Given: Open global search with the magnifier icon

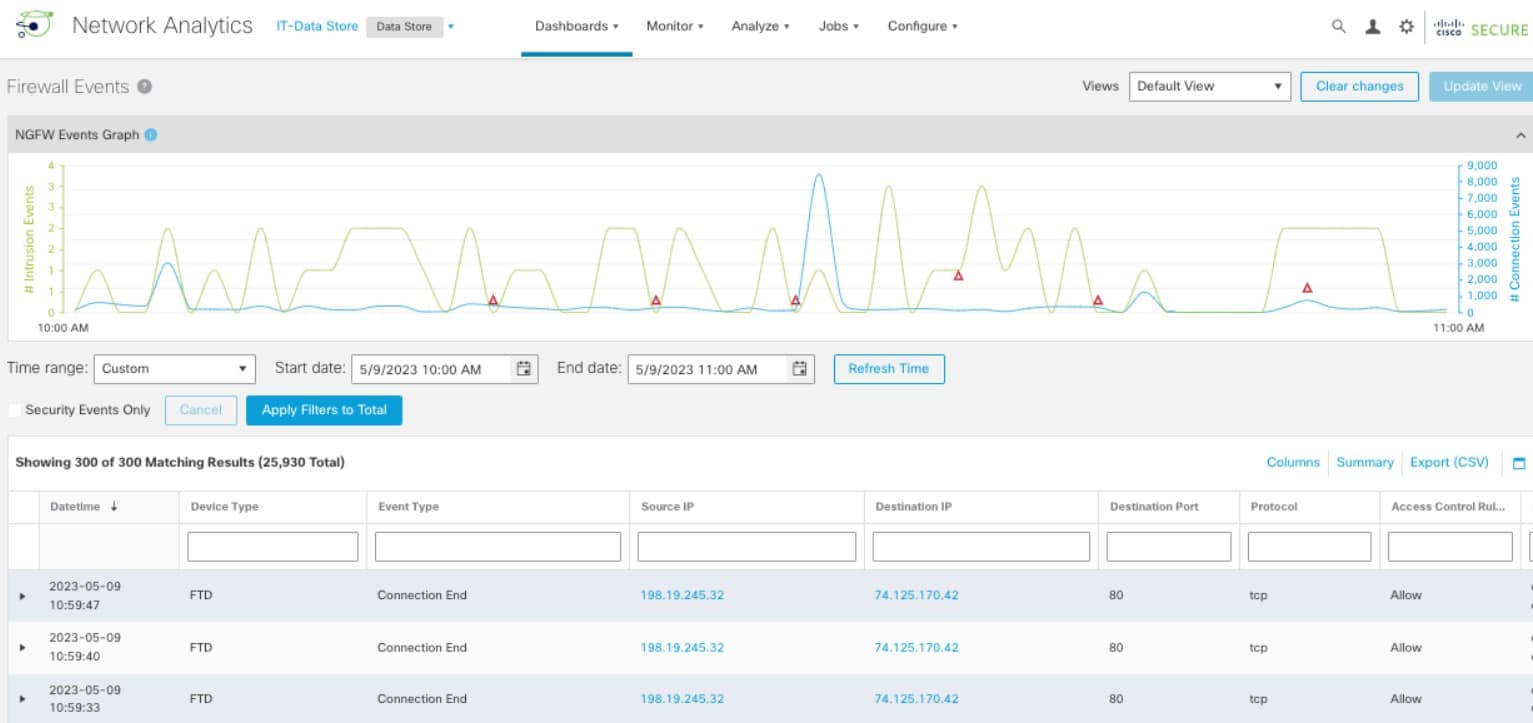Looking at the screenshot, I should [1339, 27].
